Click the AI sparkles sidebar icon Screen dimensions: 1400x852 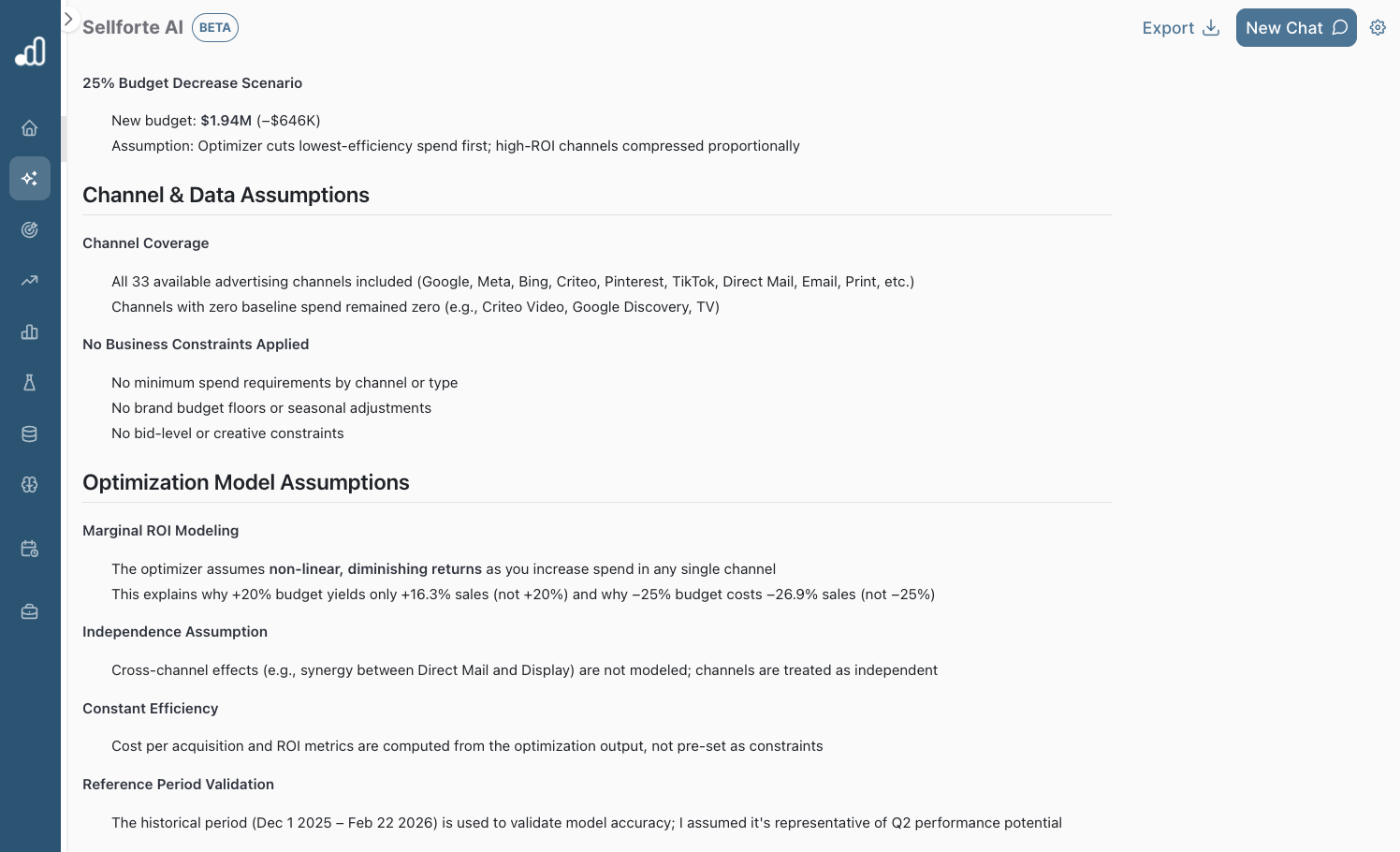click(30, 178)
